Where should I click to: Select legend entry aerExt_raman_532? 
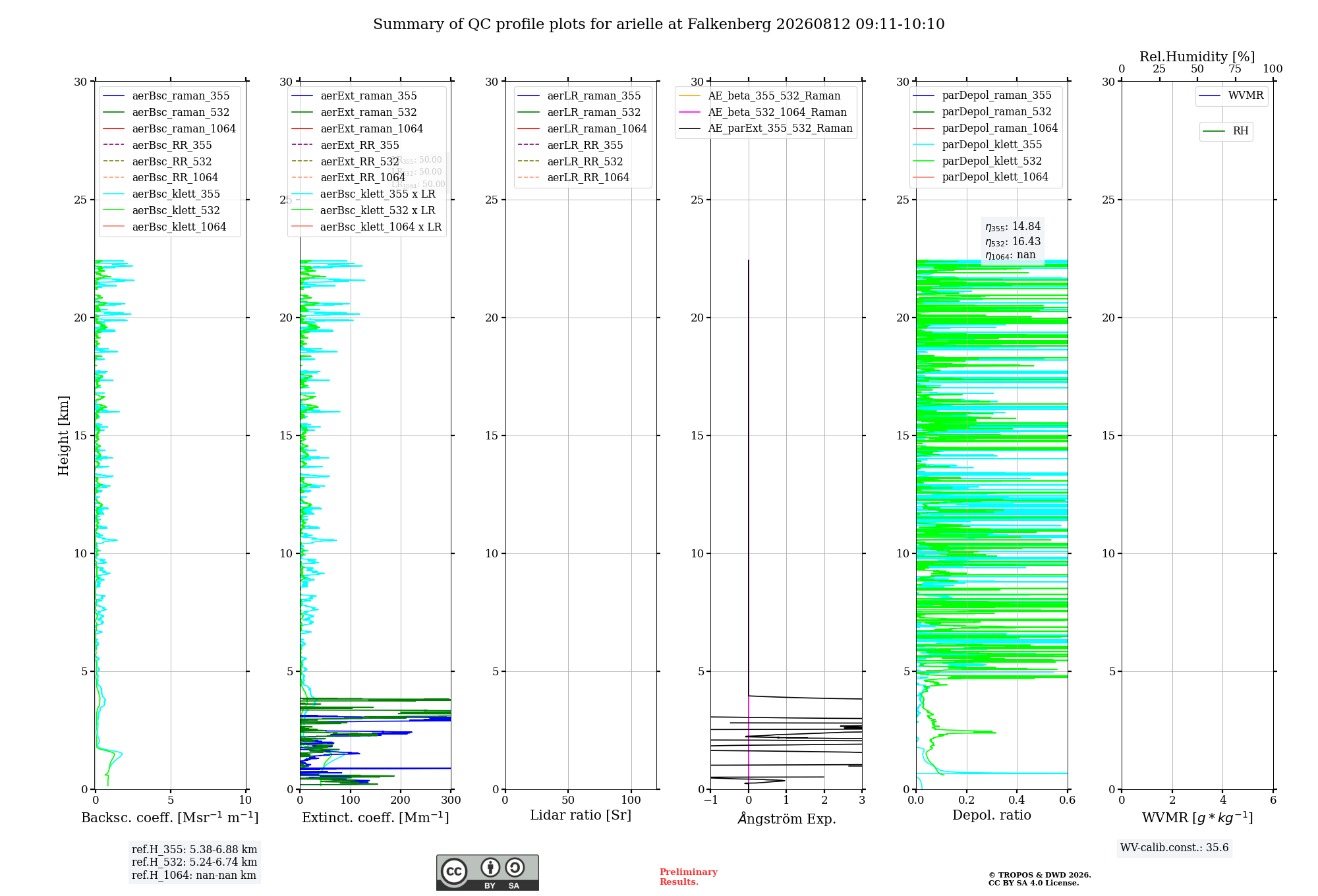[355, 113]
